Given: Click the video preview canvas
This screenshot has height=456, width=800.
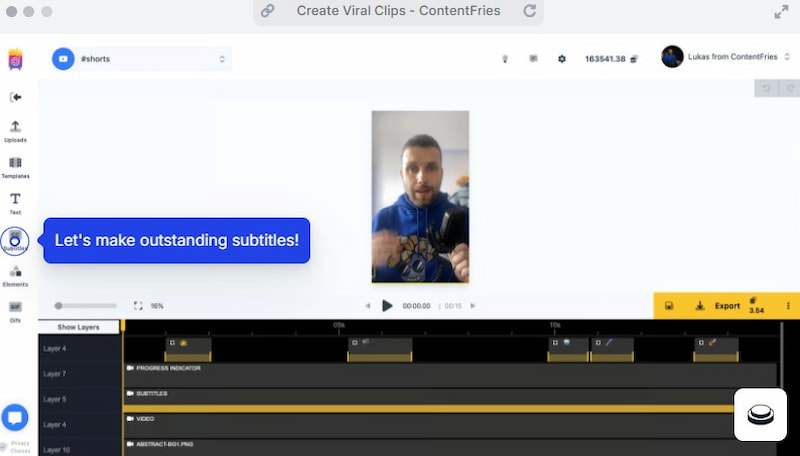Looking at the screenshot, I should tap(420, 197).
